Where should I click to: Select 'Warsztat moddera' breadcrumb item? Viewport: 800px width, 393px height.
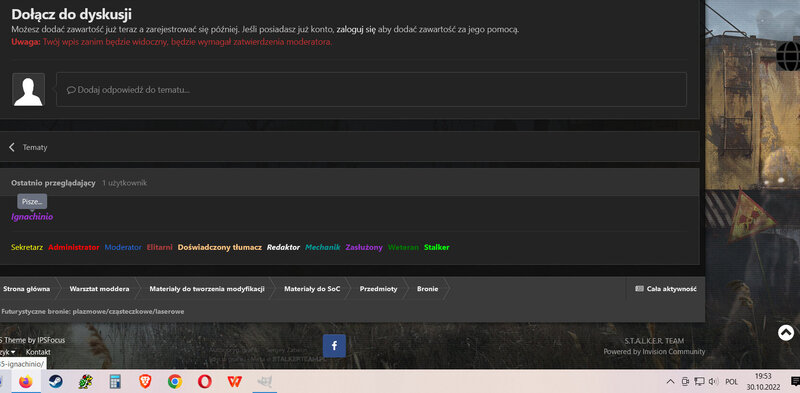(99, 289)
